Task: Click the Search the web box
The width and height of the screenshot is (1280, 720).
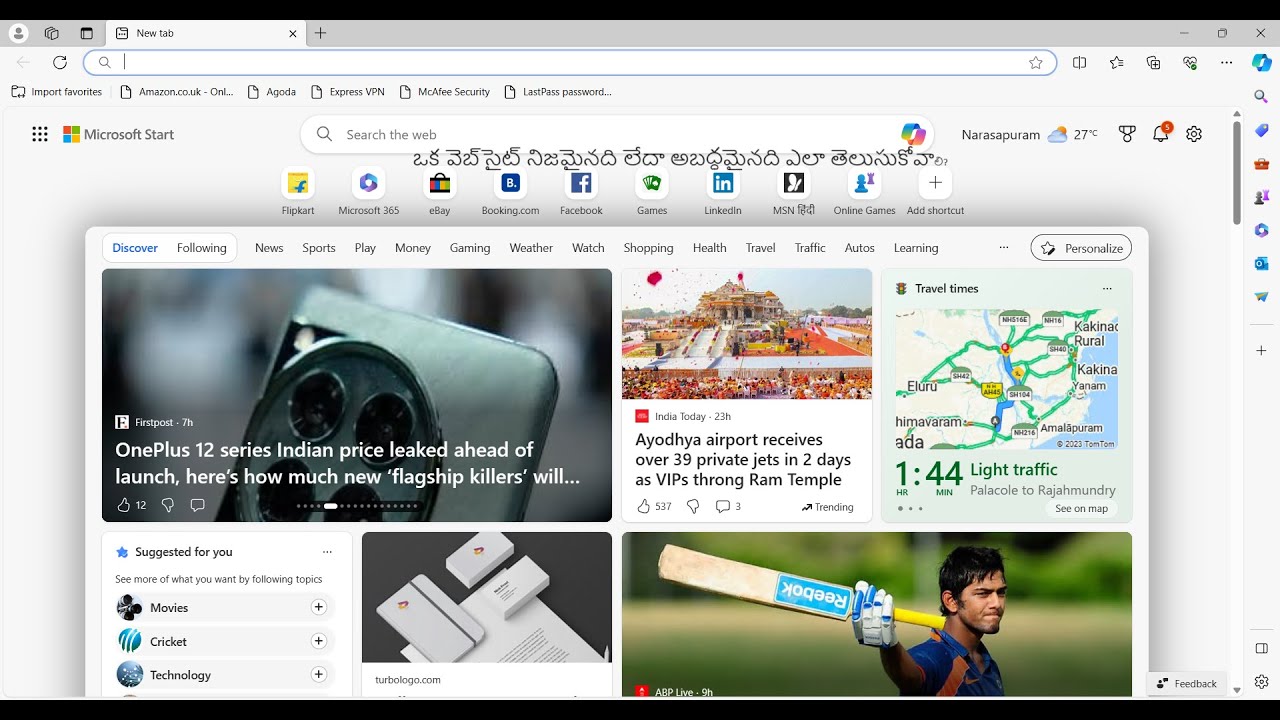Action: pos(617,134)
